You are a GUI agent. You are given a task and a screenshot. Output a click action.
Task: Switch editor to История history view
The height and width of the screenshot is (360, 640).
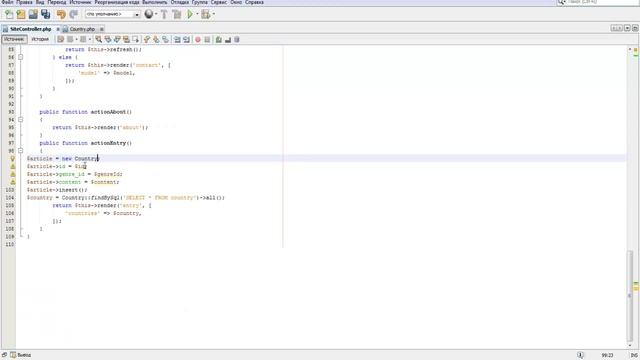pyautogui.click(x=40, y=39)
